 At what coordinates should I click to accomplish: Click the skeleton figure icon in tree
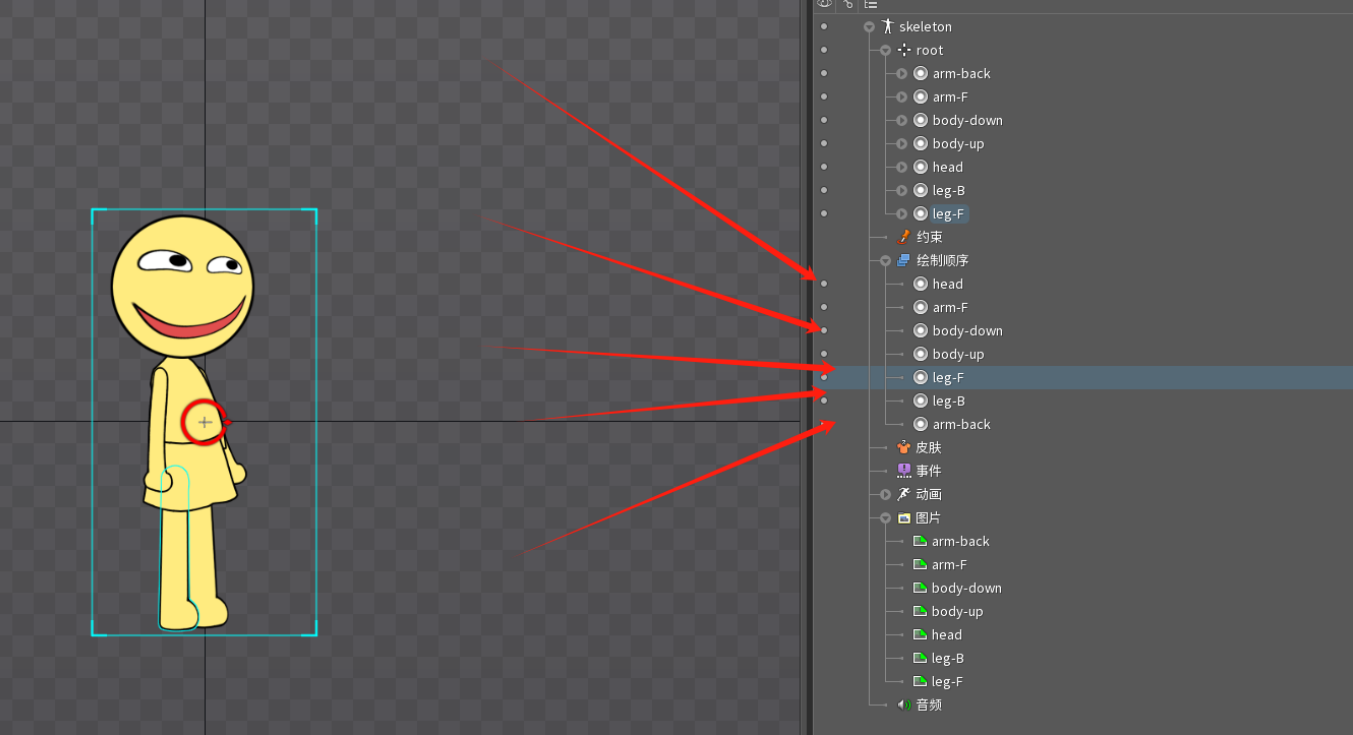(x=887, y=27)
